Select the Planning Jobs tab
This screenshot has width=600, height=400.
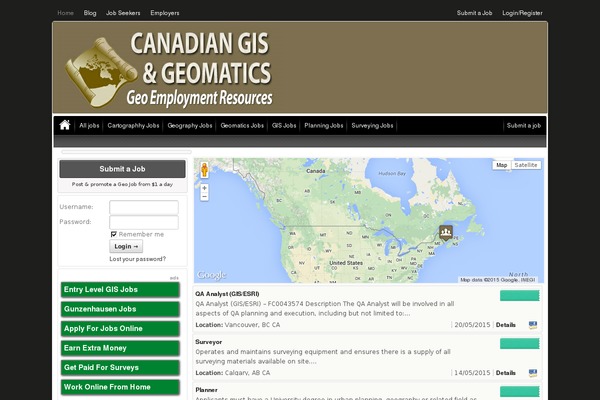pos(324,126)
